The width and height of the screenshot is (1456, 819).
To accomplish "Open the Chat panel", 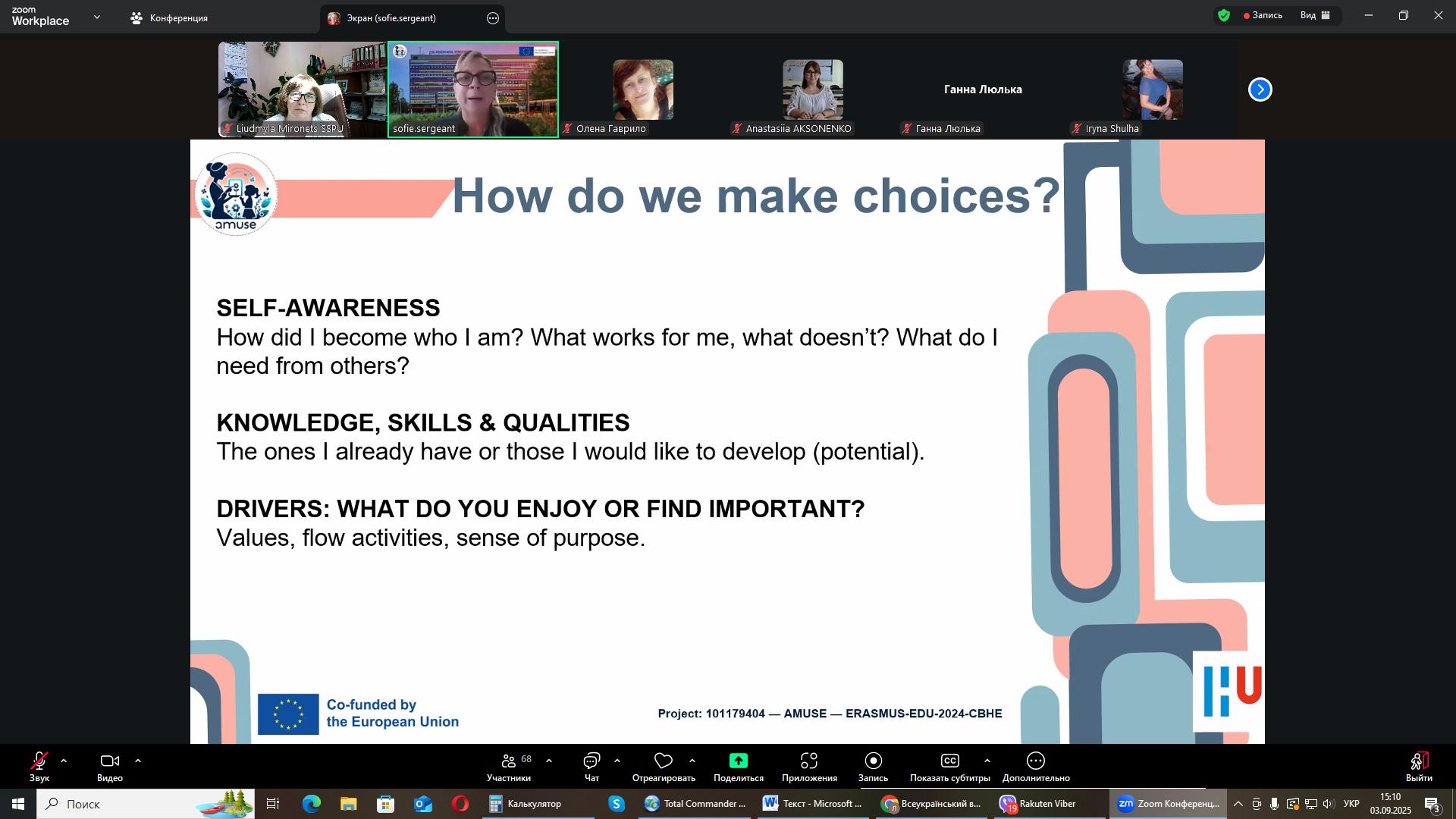I will [x=591, y=761].
